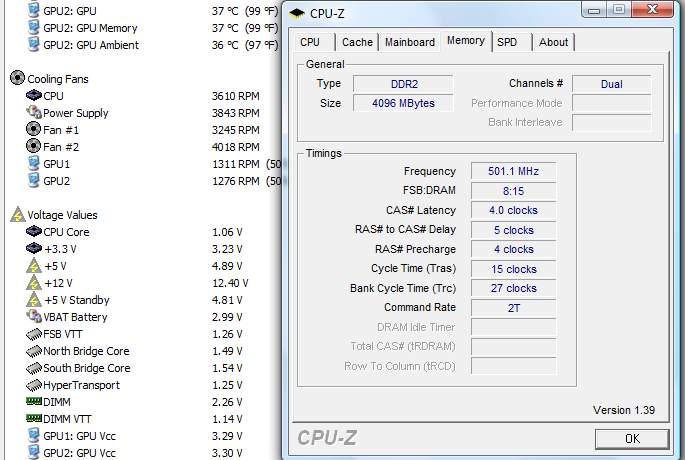The width and height of the screenshot is (685, 460).
Task: Minimize the CPU-Z window
Action: point(594,10)
